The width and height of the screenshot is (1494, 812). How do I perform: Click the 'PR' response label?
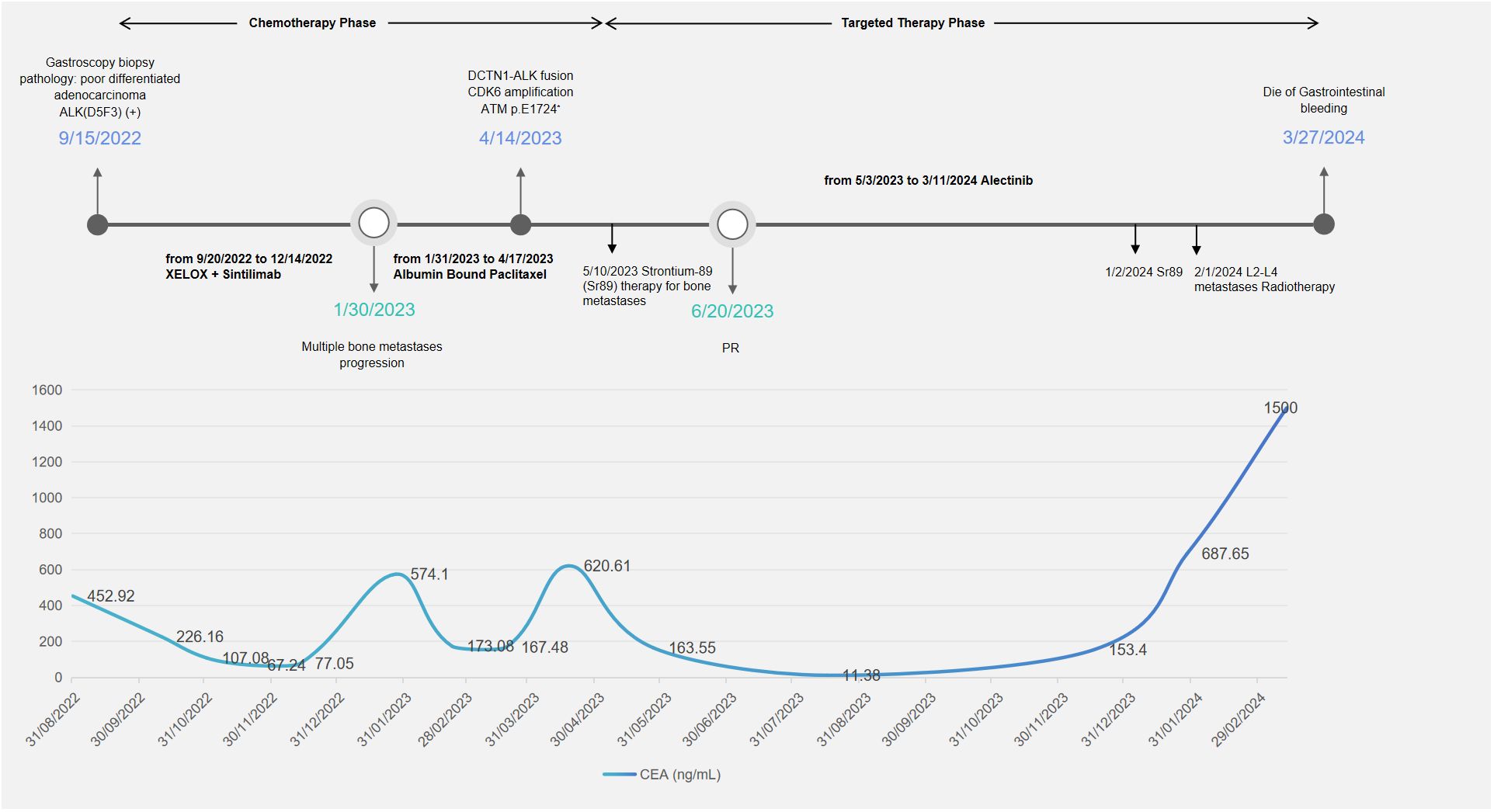[x=731, y=349]
